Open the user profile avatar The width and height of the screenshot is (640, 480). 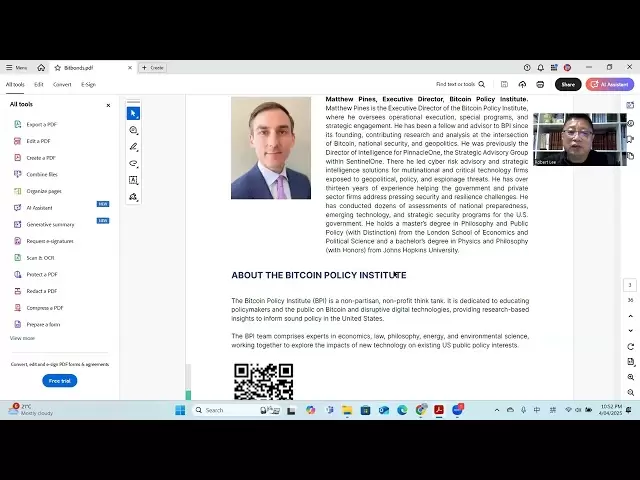click(567, 68)
